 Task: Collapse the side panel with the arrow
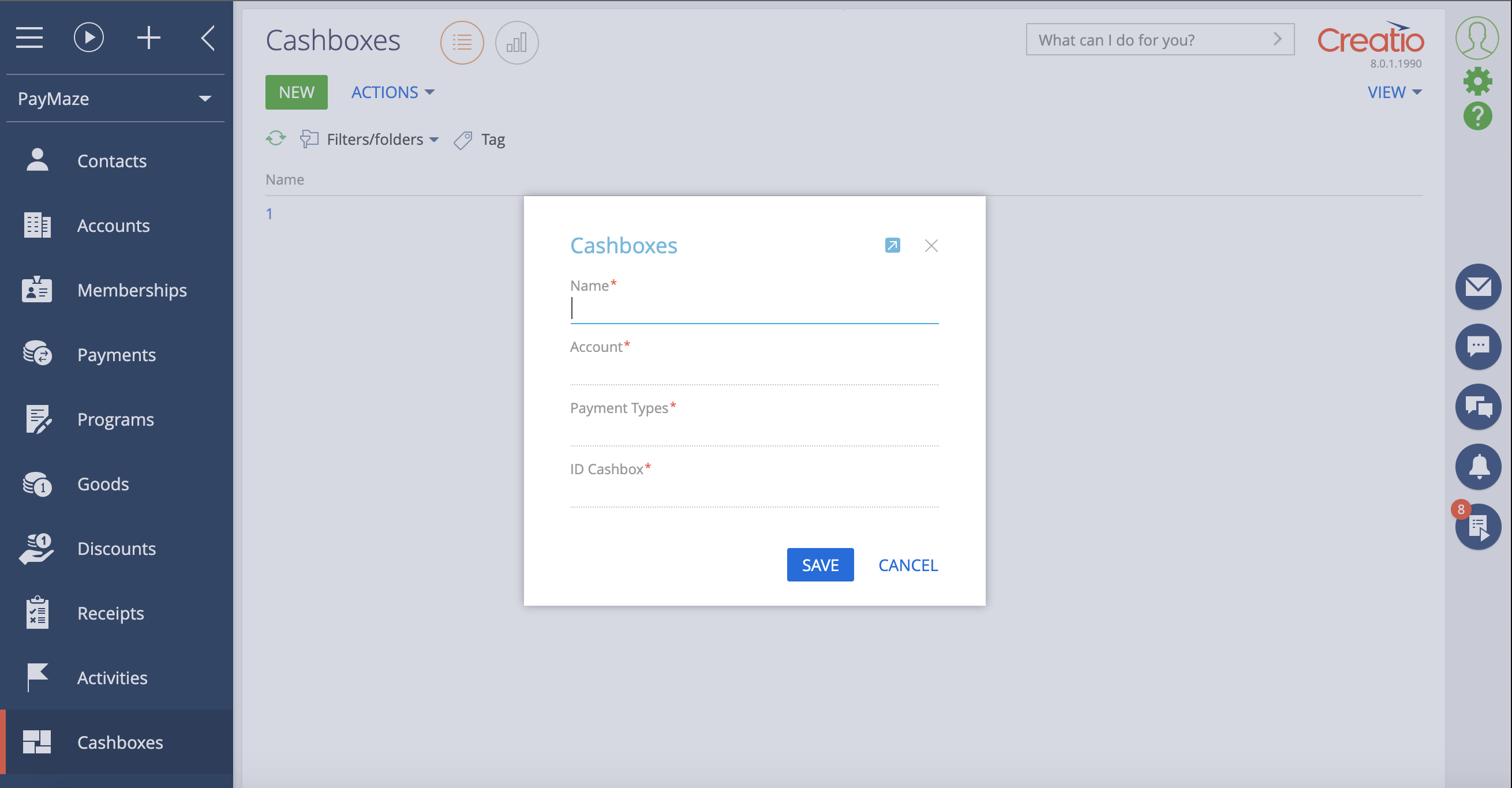point(208,38)
